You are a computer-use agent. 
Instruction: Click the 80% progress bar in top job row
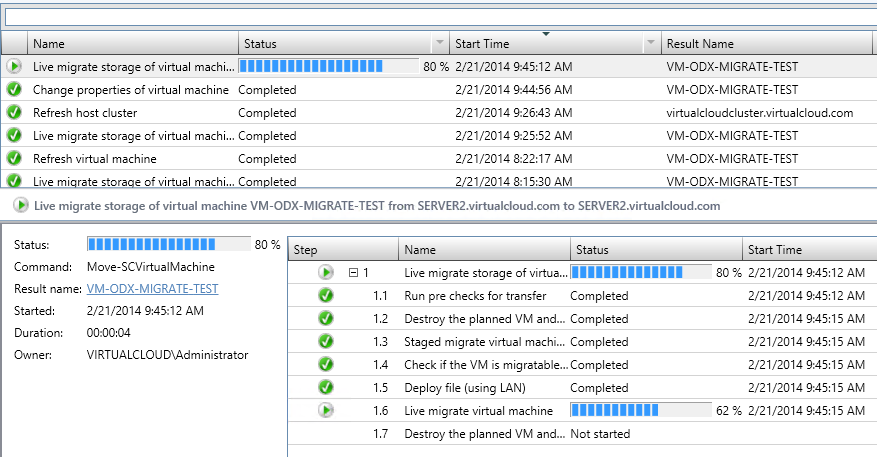click(x=328, y=67)
